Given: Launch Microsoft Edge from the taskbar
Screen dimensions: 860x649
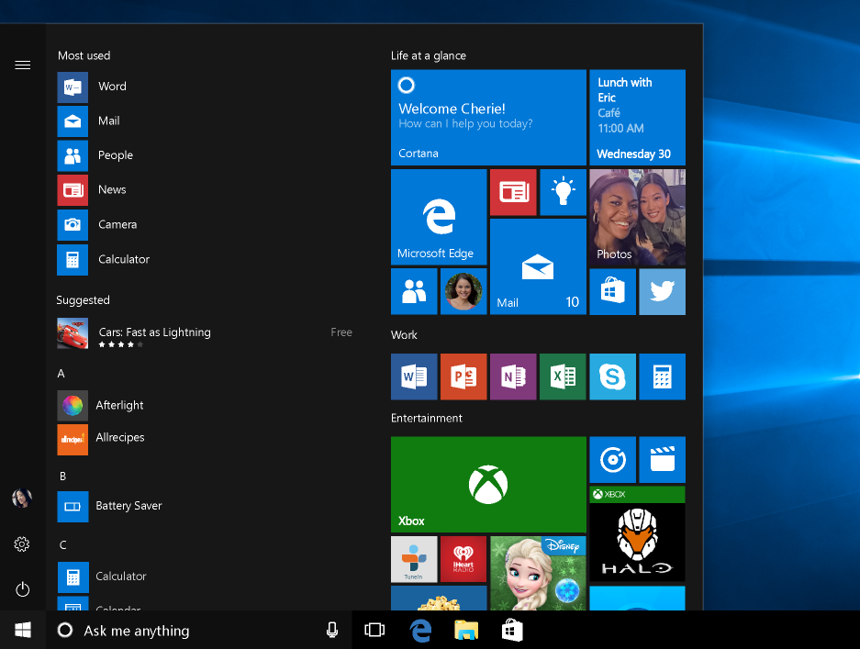Looking at the screenshot, I should (421, 630).
